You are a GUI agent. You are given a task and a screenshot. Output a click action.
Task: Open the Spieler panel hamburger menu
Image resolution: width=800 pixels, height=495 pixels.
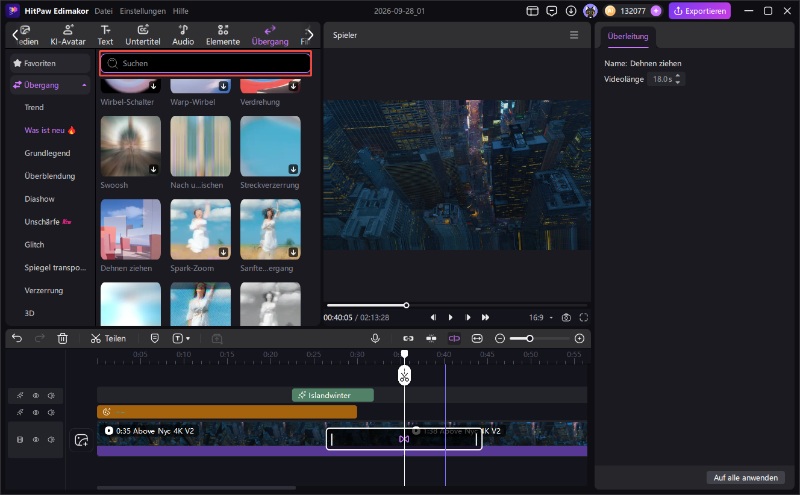pyautogui.click(x=574, y=35)
